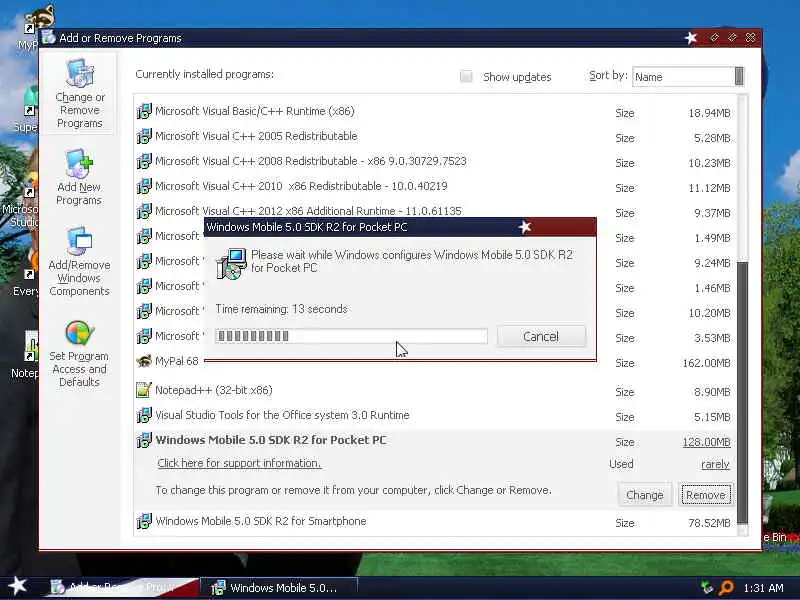Click the Notepad++ program icon in list
This screenshot has height=600, width=800.
[144, 390]
